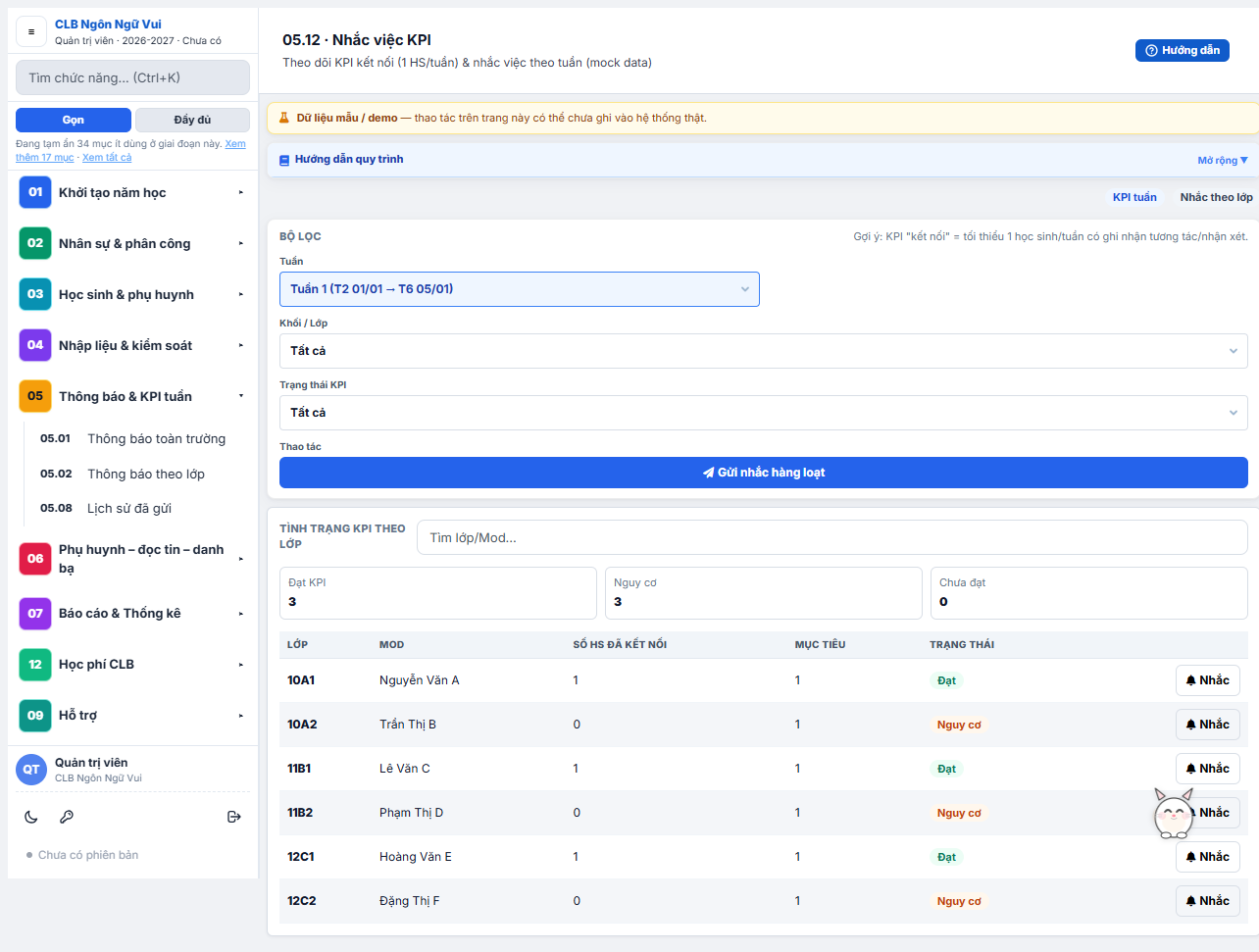Switch sidebar to Gọn mode
Screen dimensions: 1259x952
[74, 120]
